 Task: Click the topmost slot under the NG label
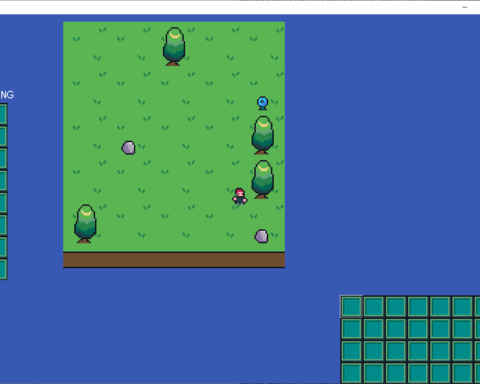[3, 114]
